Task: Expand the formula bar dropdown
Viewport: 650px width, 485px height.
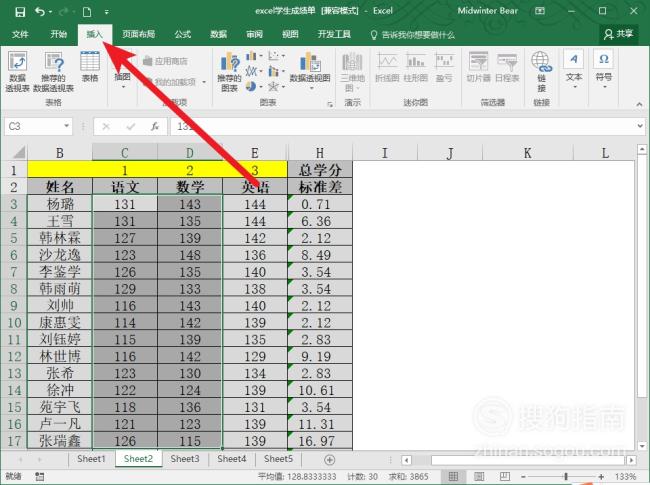Action: [640, 126]
